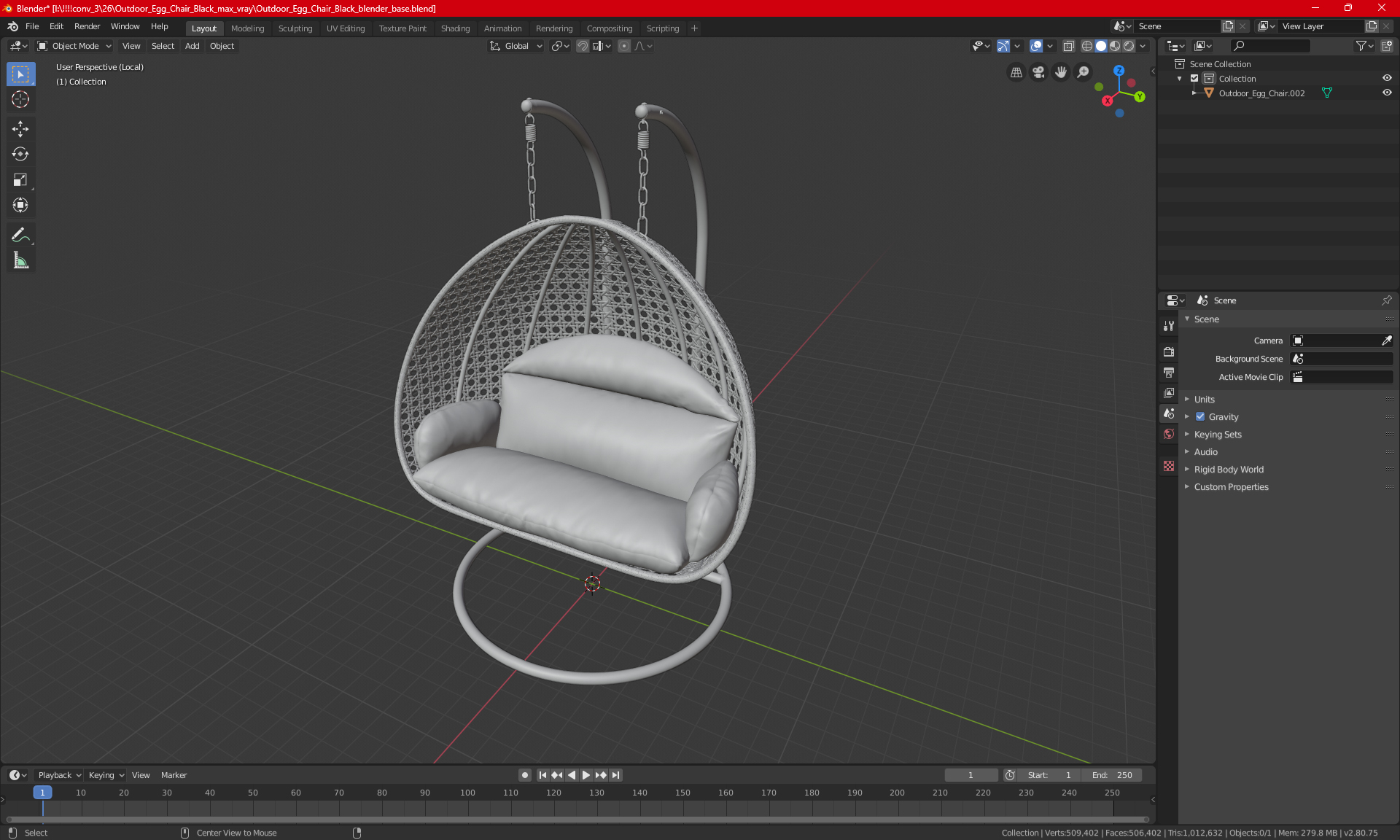Screen dimensions: 1400x840
Task: Activate the Annotate pencil tool
Action: click(20, 235)
